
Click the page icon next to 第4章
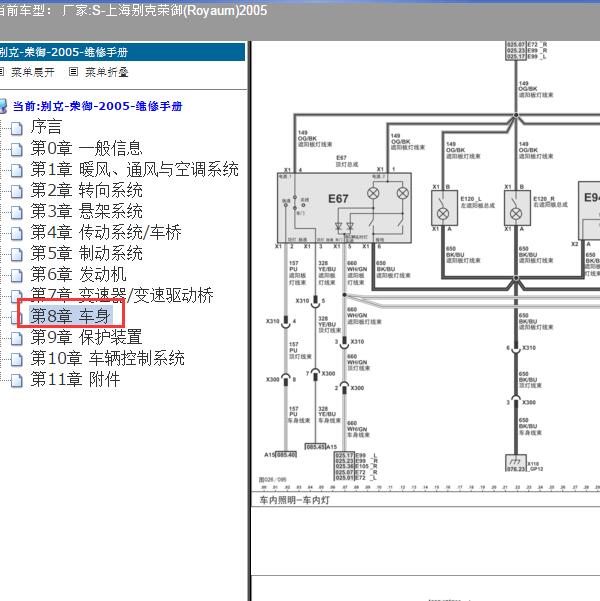(16, 233)
